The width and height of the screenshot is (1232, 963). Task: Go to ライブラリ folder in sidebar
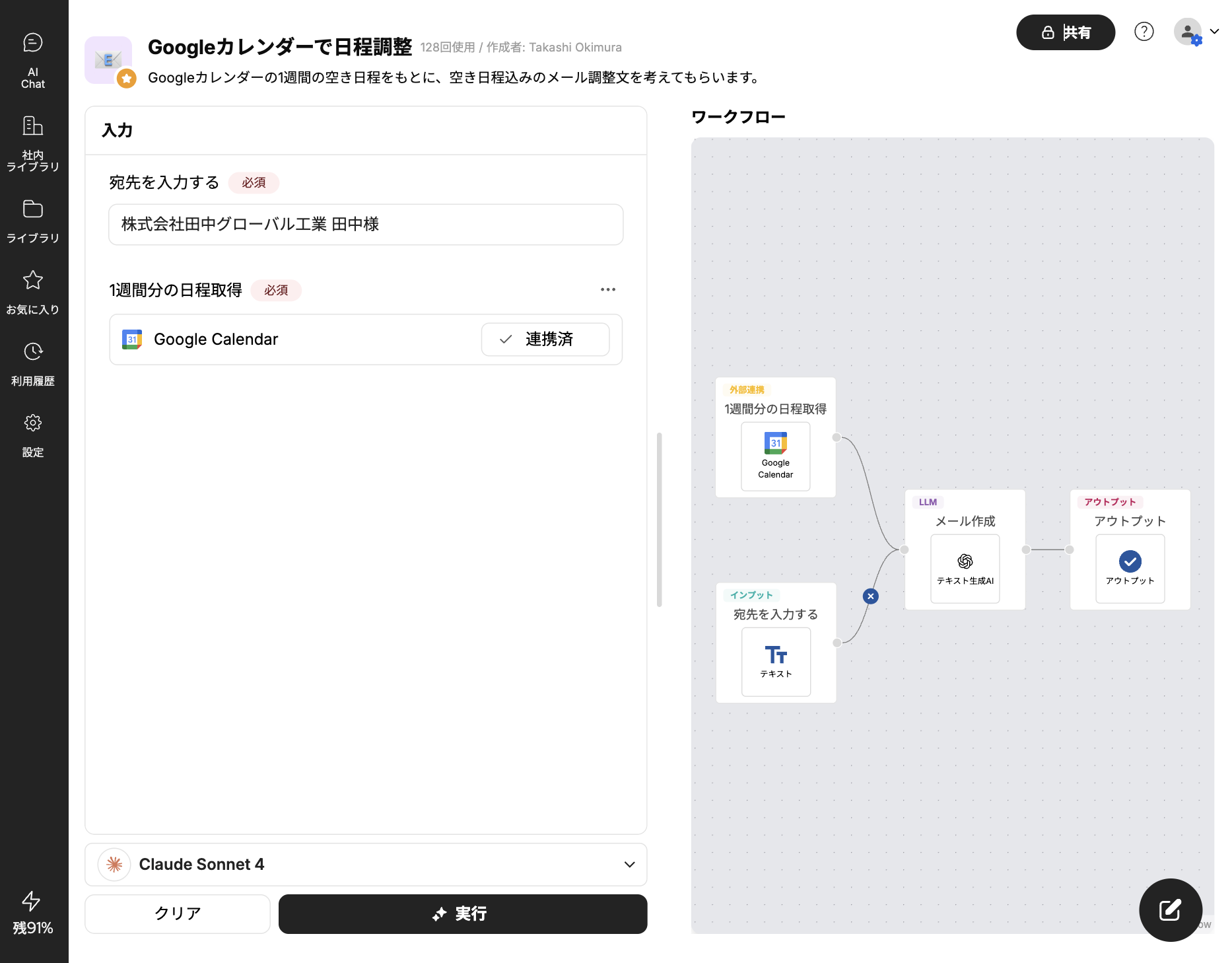click(x=33, y=221)
